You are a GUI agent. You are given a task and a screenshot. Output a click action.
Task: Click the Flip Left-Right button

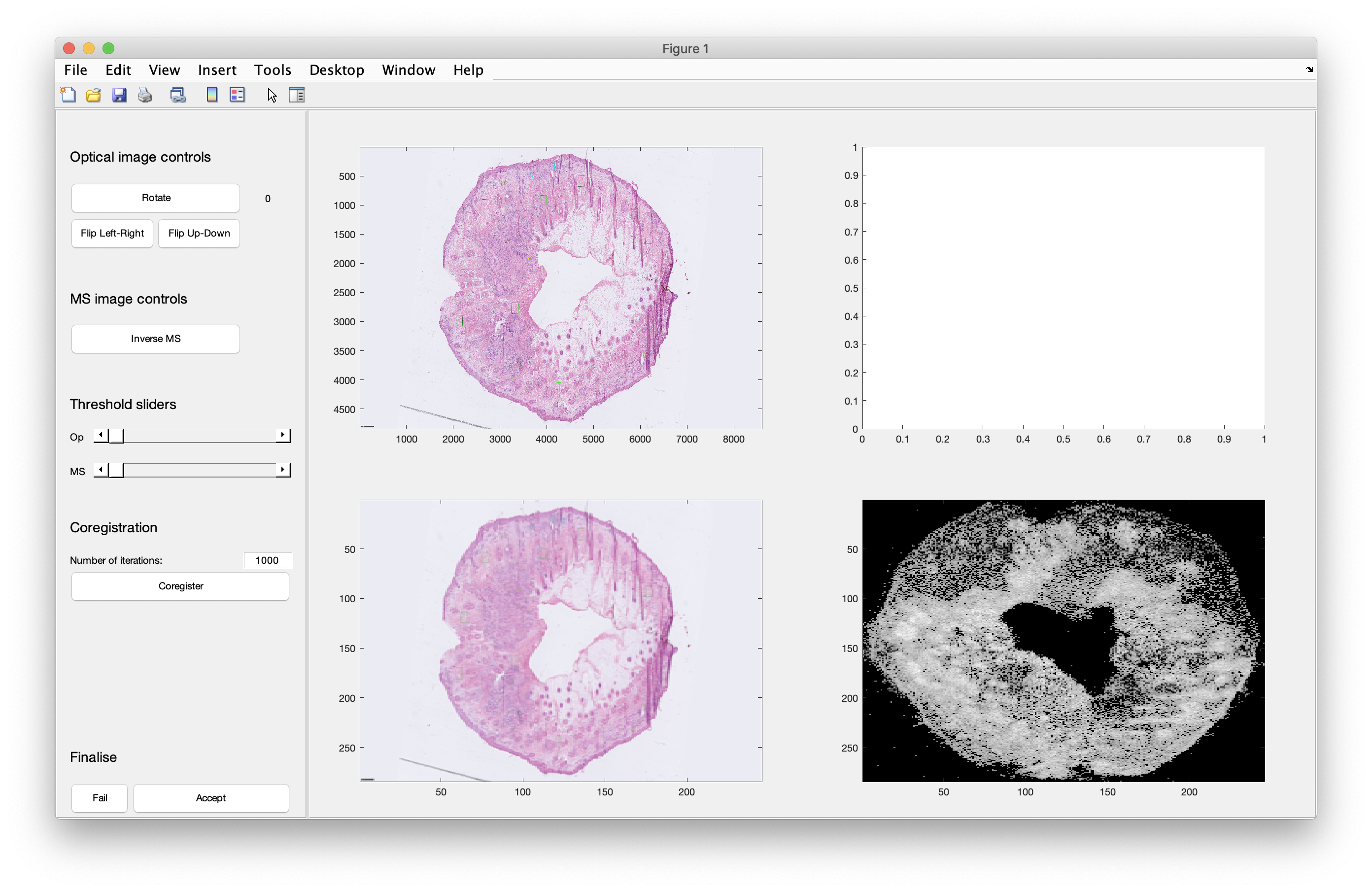[112, 234]
